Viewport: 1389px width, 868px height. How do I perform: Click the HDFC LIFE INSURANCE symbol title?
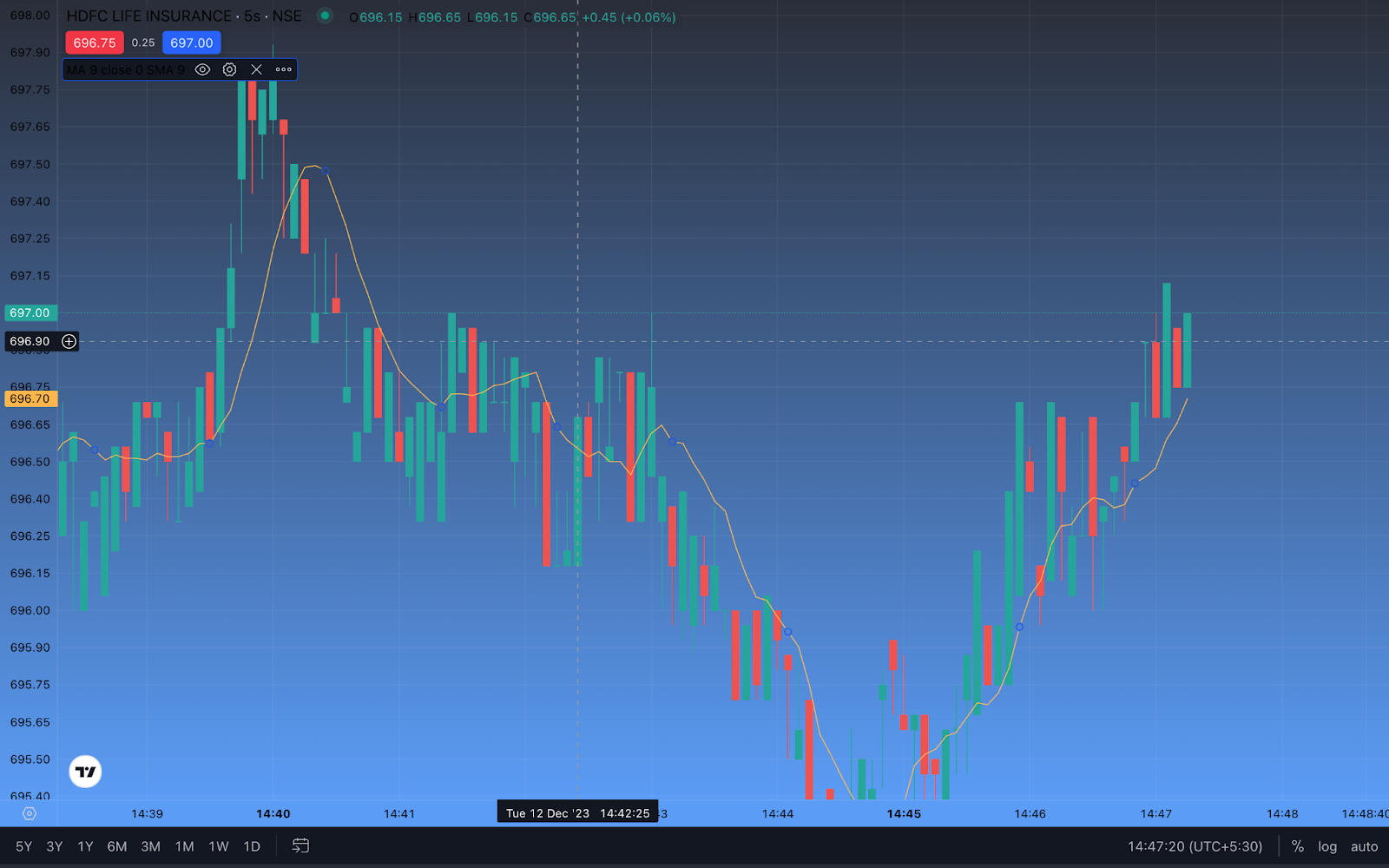click(x=149, y=16)
